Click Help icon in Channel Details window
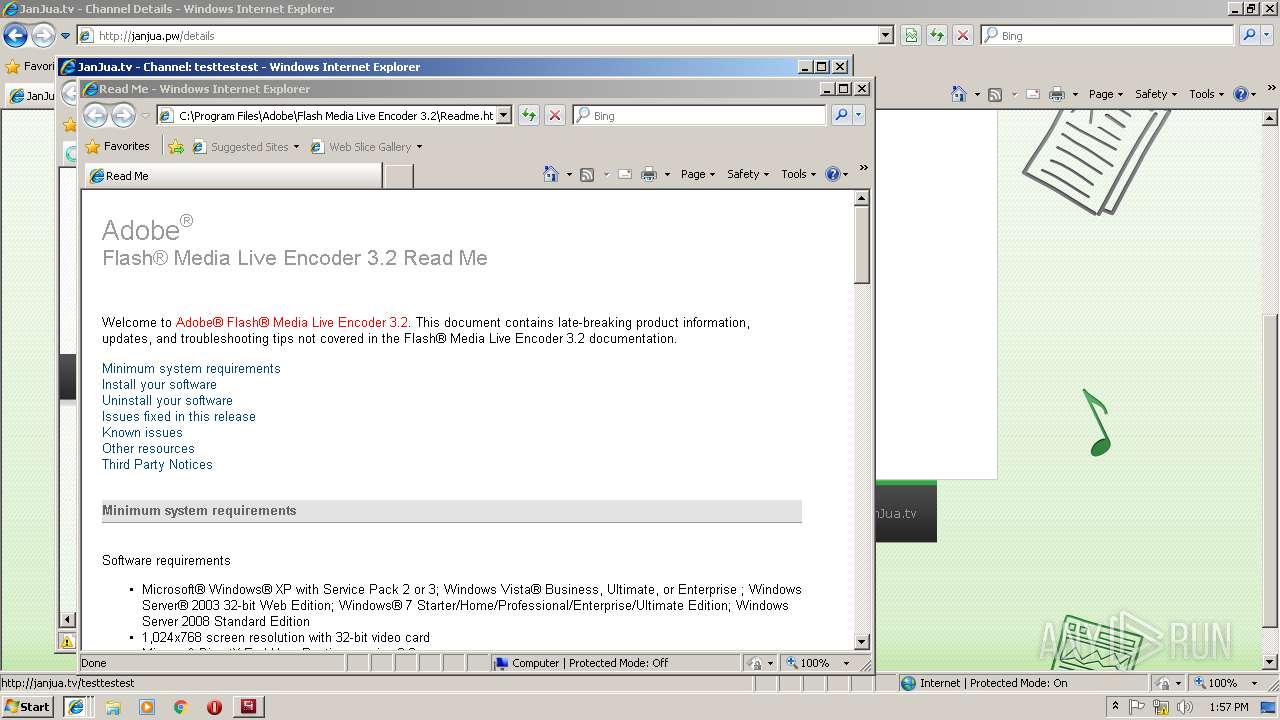The image size is (1280, 720). point(1241,94)
